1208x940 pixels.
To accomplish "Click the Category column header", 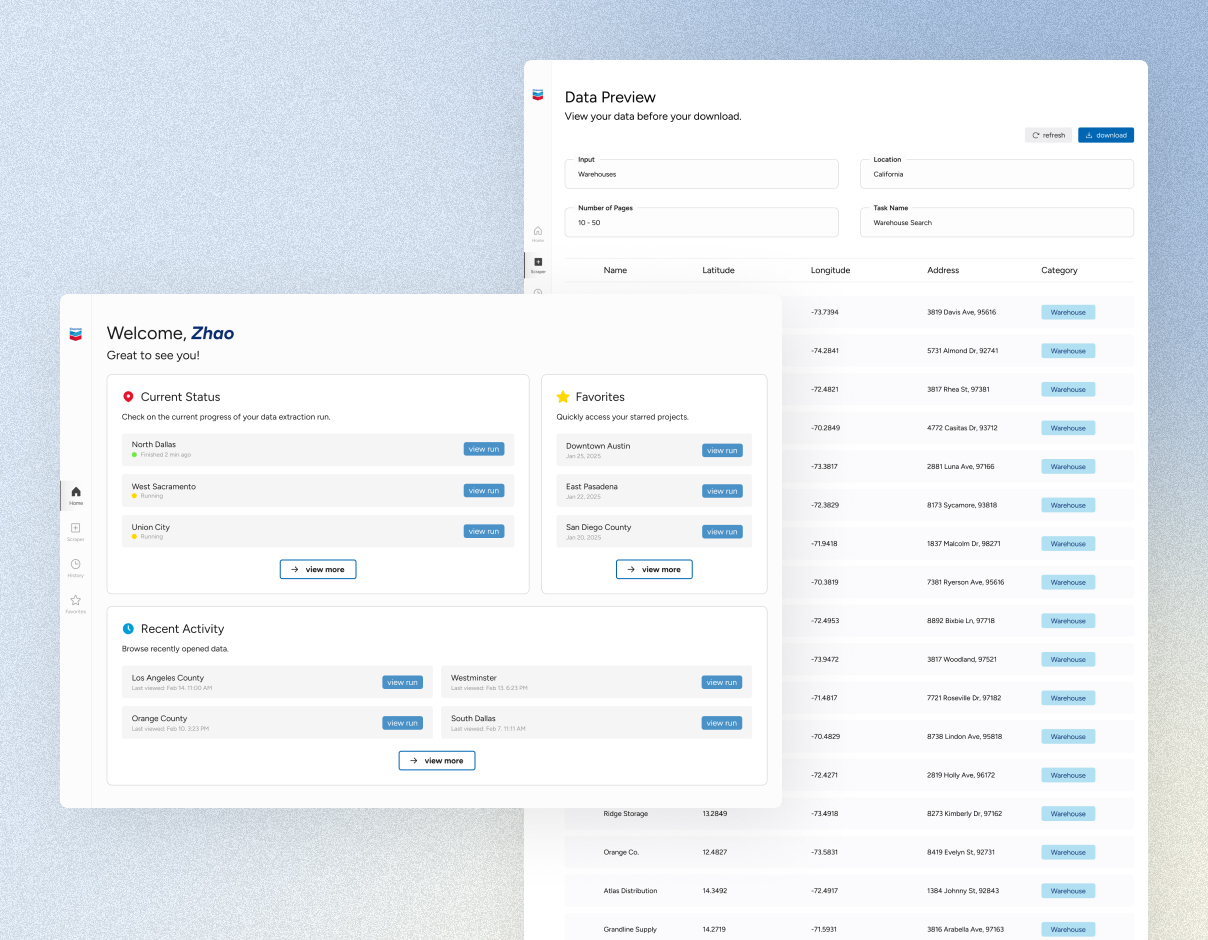I will pyautogui.click(x=1059, y=270).
